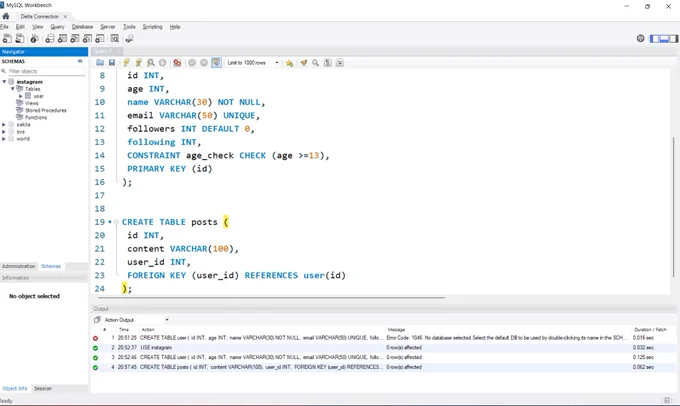
Task: Rollback the current transaction
Action: point(204,63)
